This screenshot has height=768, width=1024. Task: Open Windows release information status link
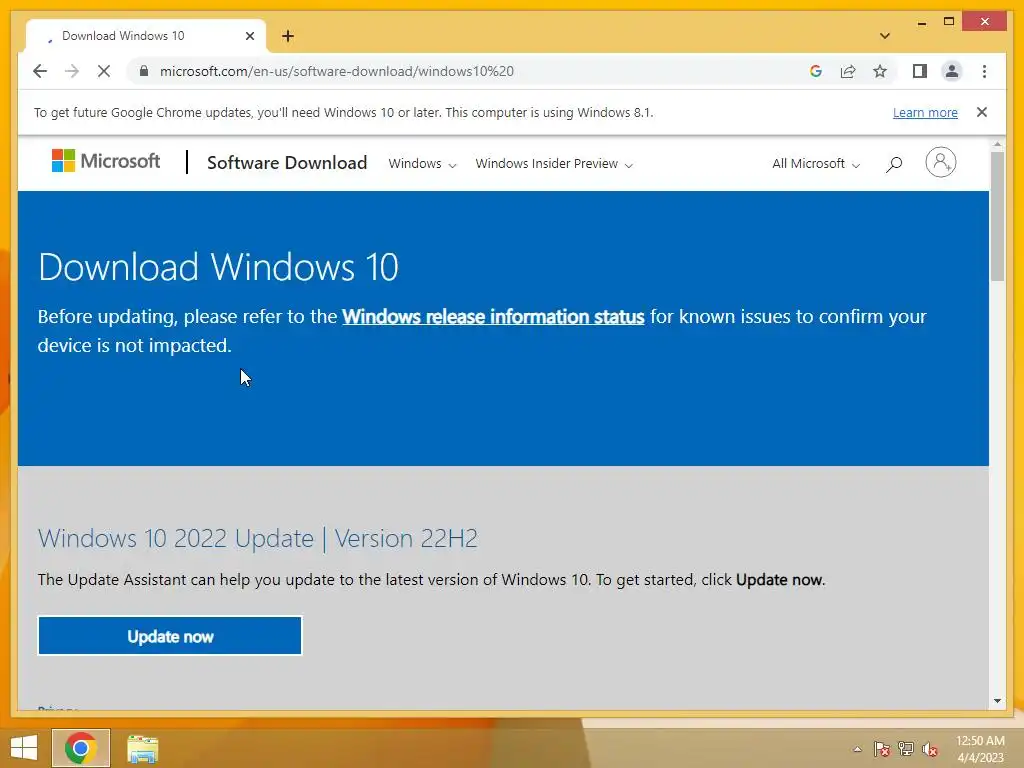click(x=493, y=317)
